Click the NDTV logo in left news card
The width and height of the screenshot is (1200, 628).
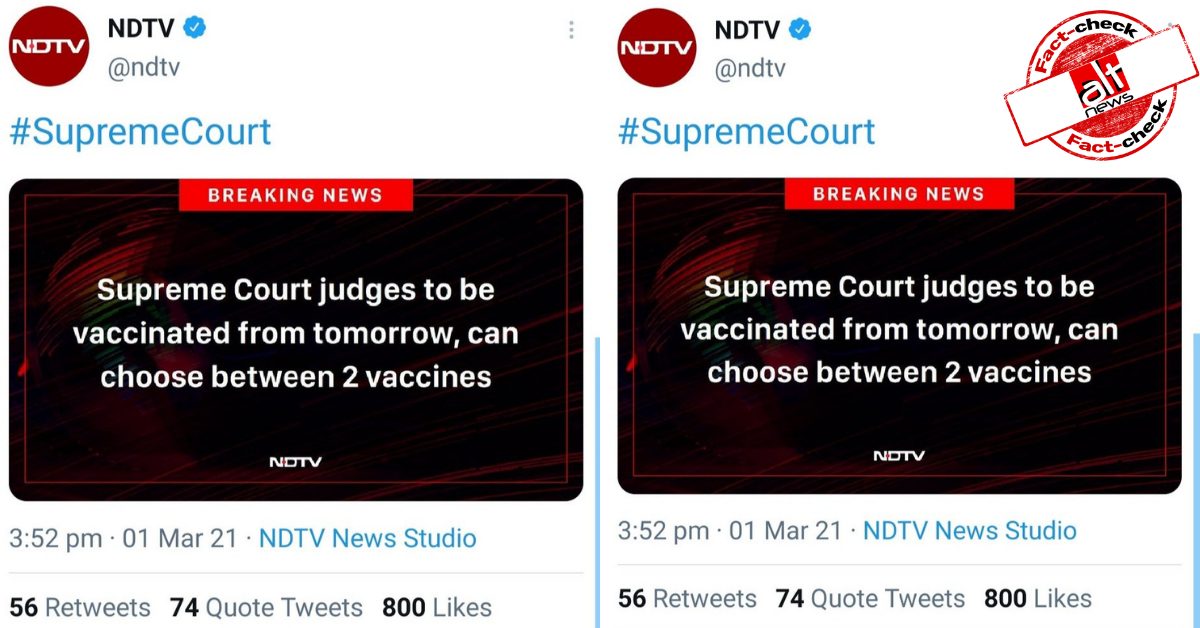point(295,462)
